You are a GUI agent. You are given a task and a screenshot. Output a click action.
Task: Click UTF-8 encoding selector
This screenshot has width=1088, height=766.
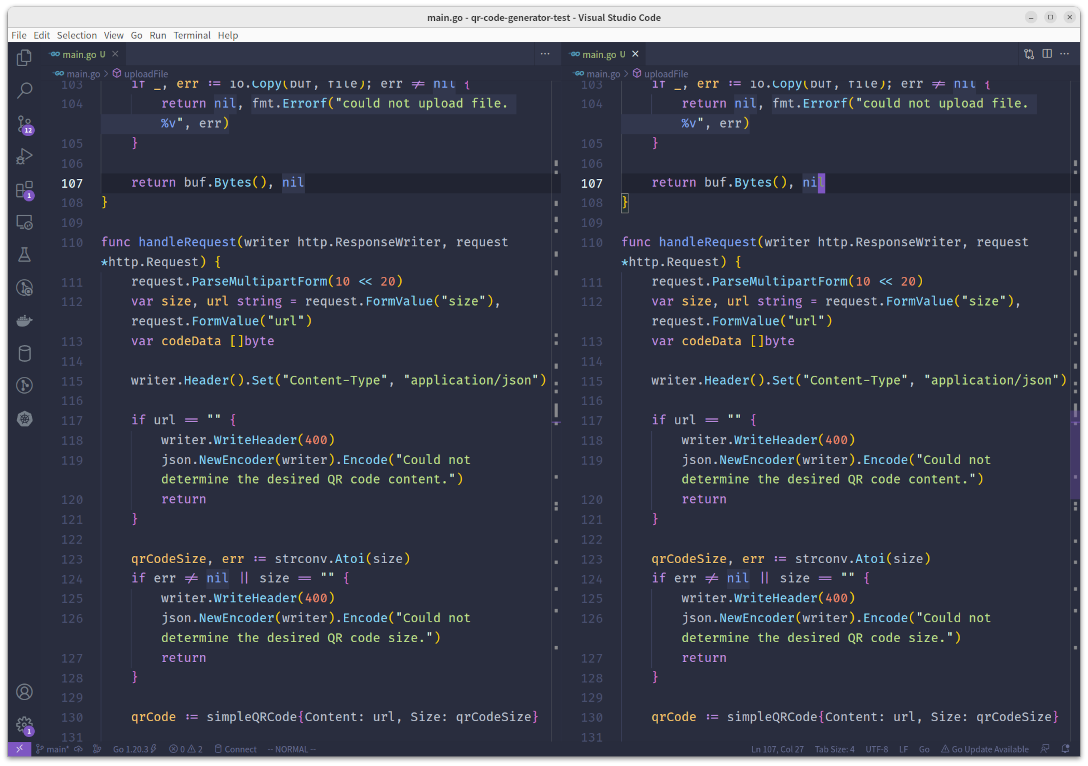[x=876, y=749]
